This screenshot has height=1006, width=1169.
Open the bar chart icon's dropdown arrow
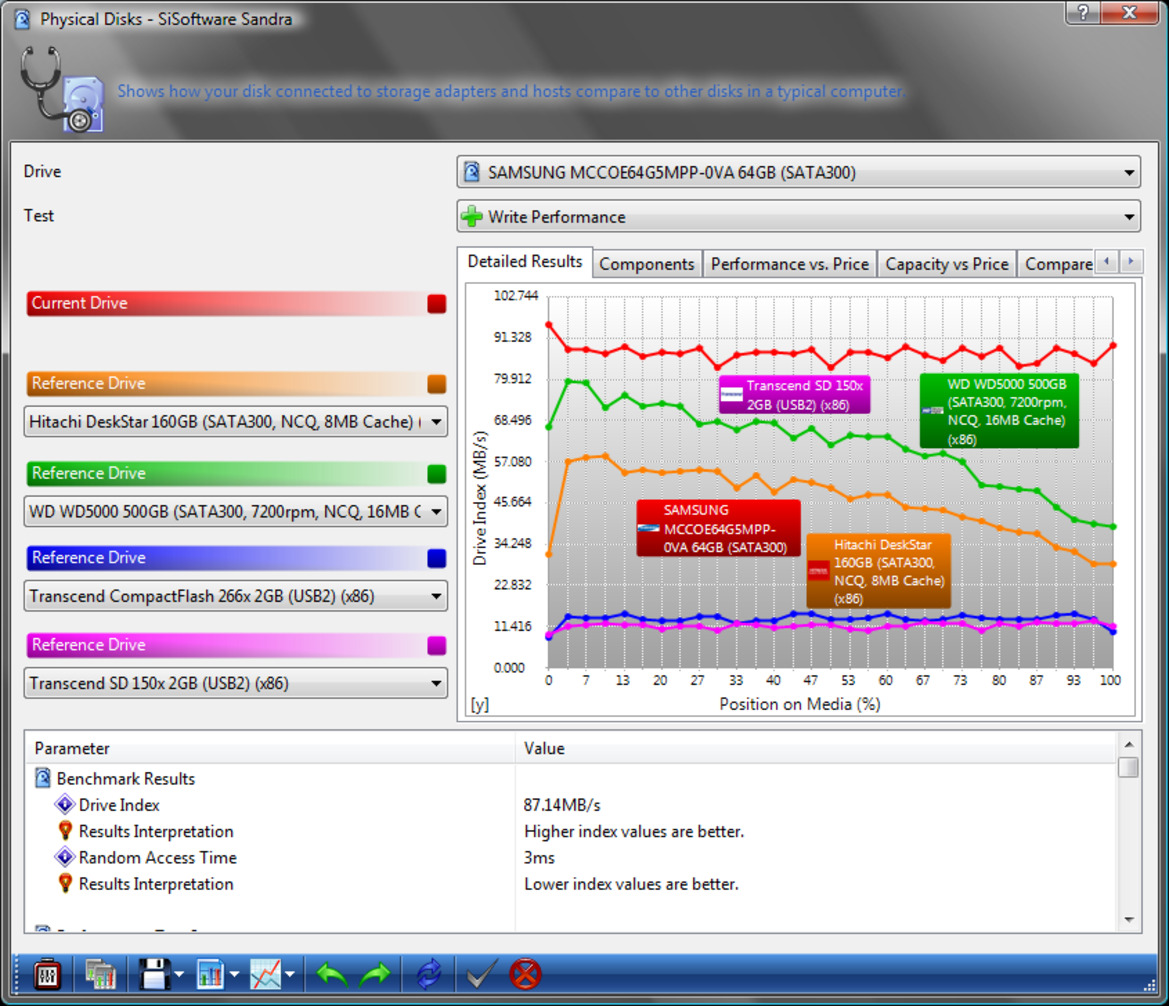point(235,975)
